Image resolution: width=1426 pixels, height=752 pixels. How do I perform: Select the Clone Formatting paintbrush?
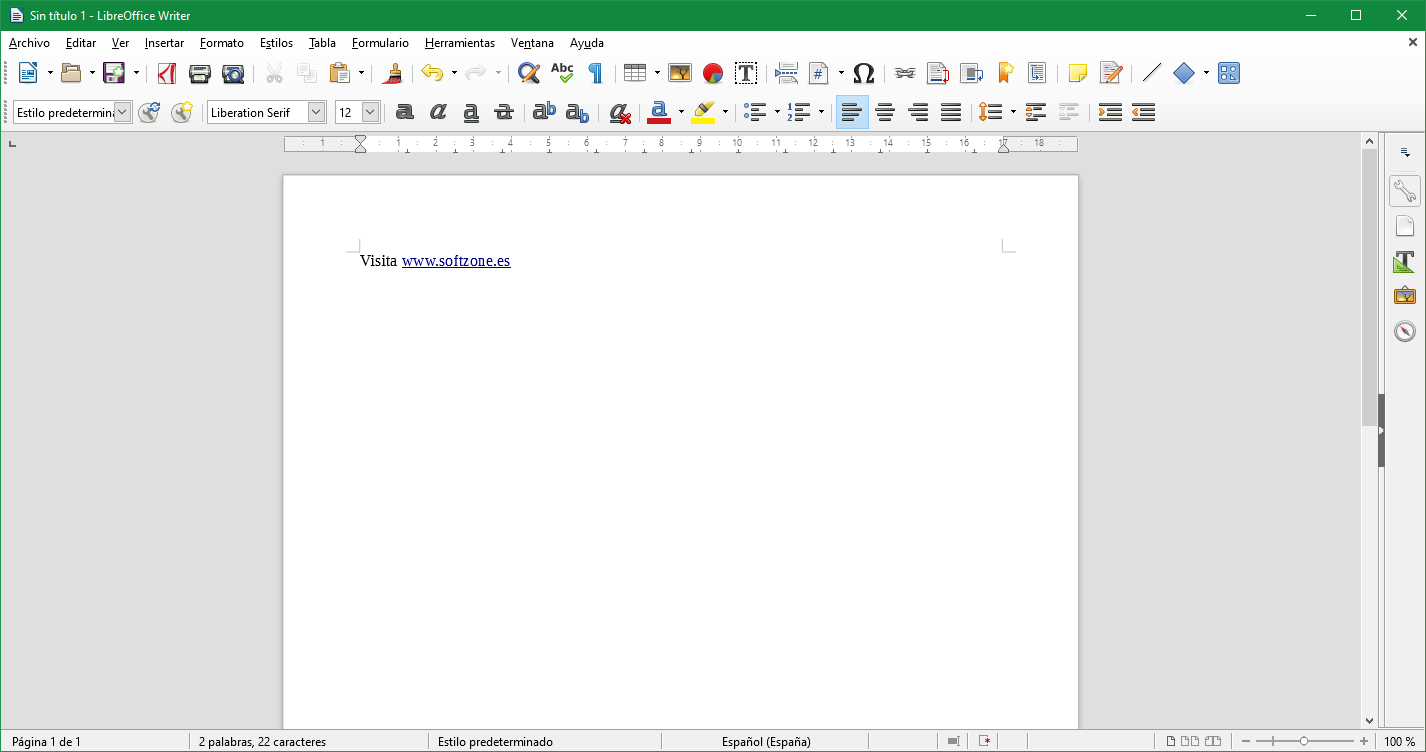(x=393, y=73)
